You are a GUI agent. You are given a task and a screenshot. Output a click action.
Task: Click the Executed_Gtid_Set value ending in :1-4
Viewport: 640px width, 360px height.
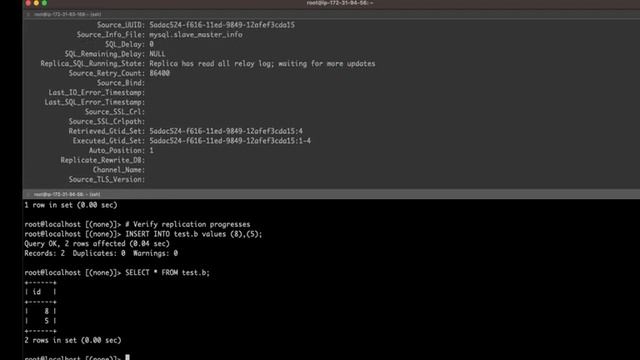click(230, 141)
